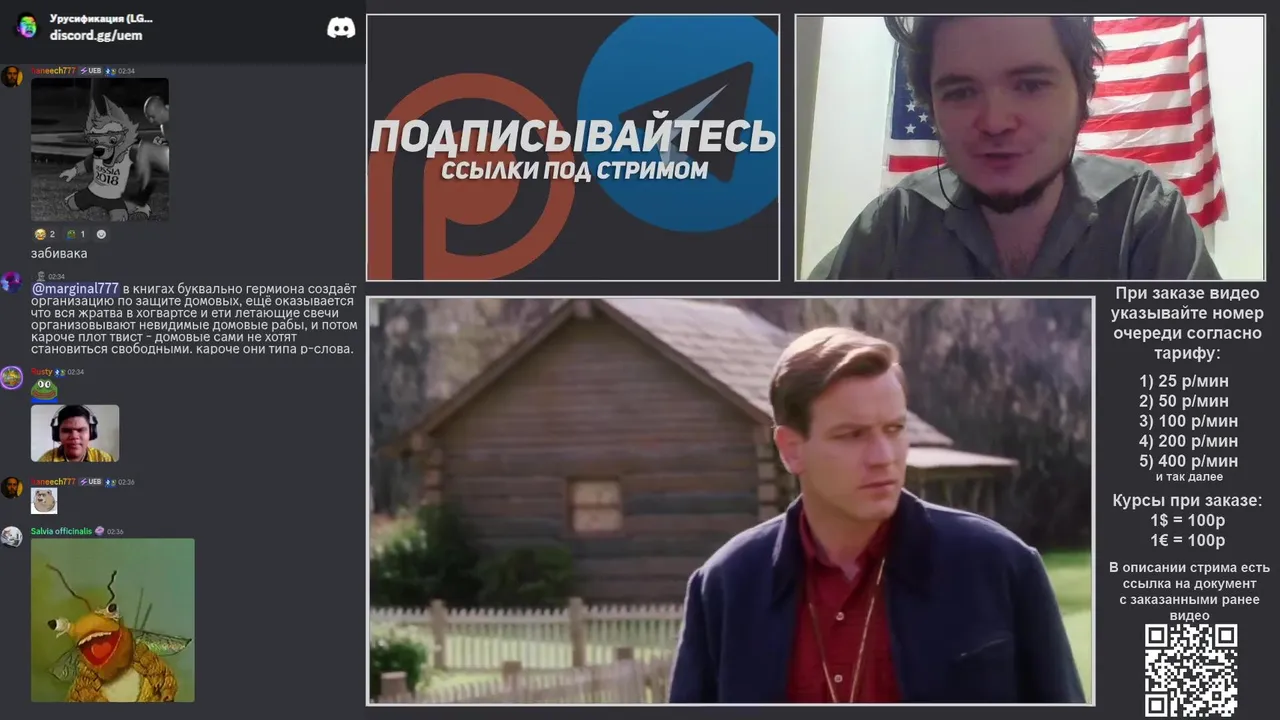Click the UEB server tag at 02:36

tap(92, 481)
